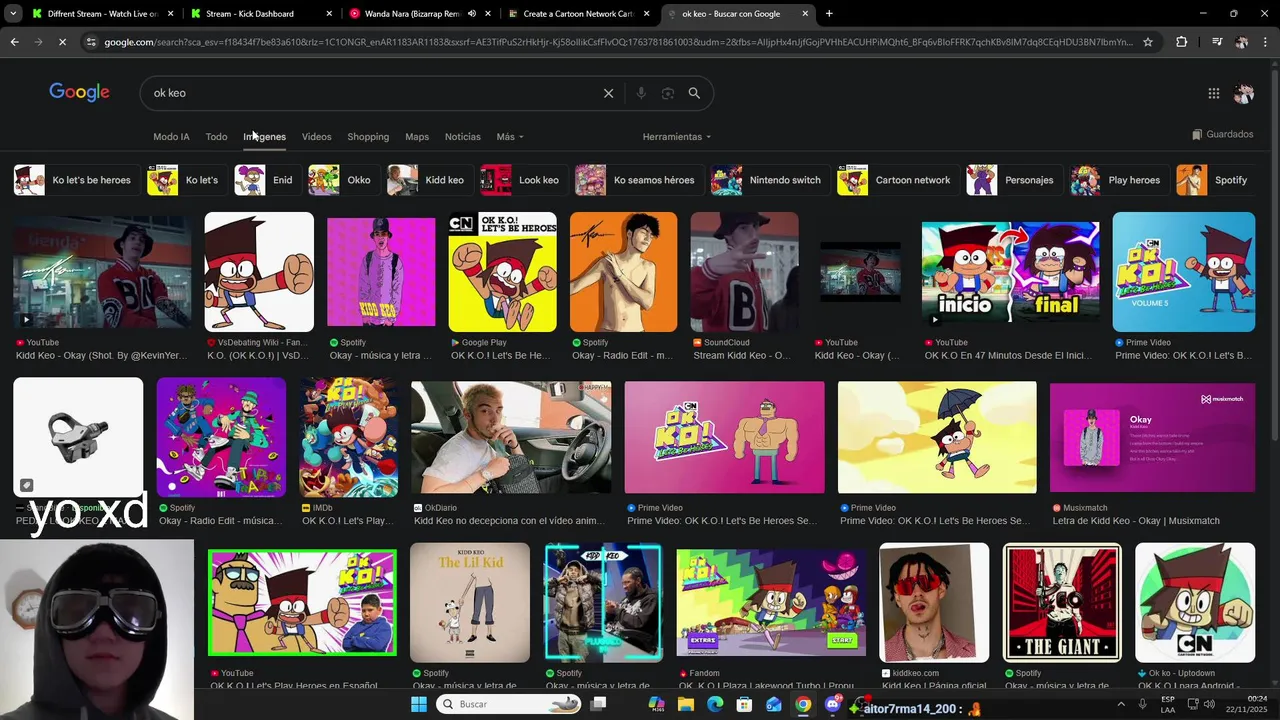The height and width of the screenshot is (720, 1280).
Task: Stop page loading with X button
Action: [x=62, y=42]
